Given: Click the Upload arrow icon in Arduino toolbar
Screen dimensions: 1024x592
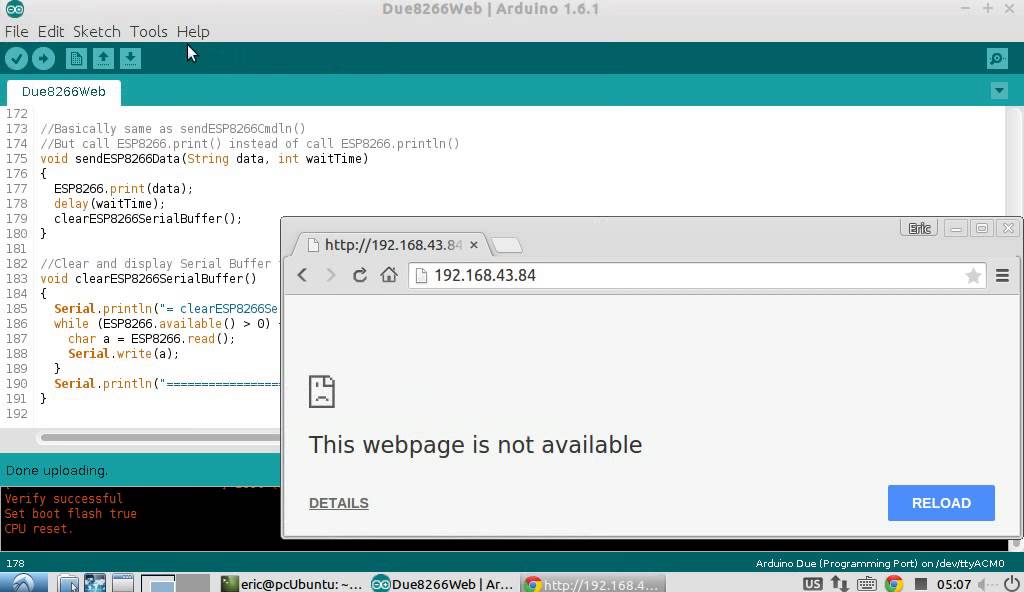Looking at the screenshot, I should point(43,59).
